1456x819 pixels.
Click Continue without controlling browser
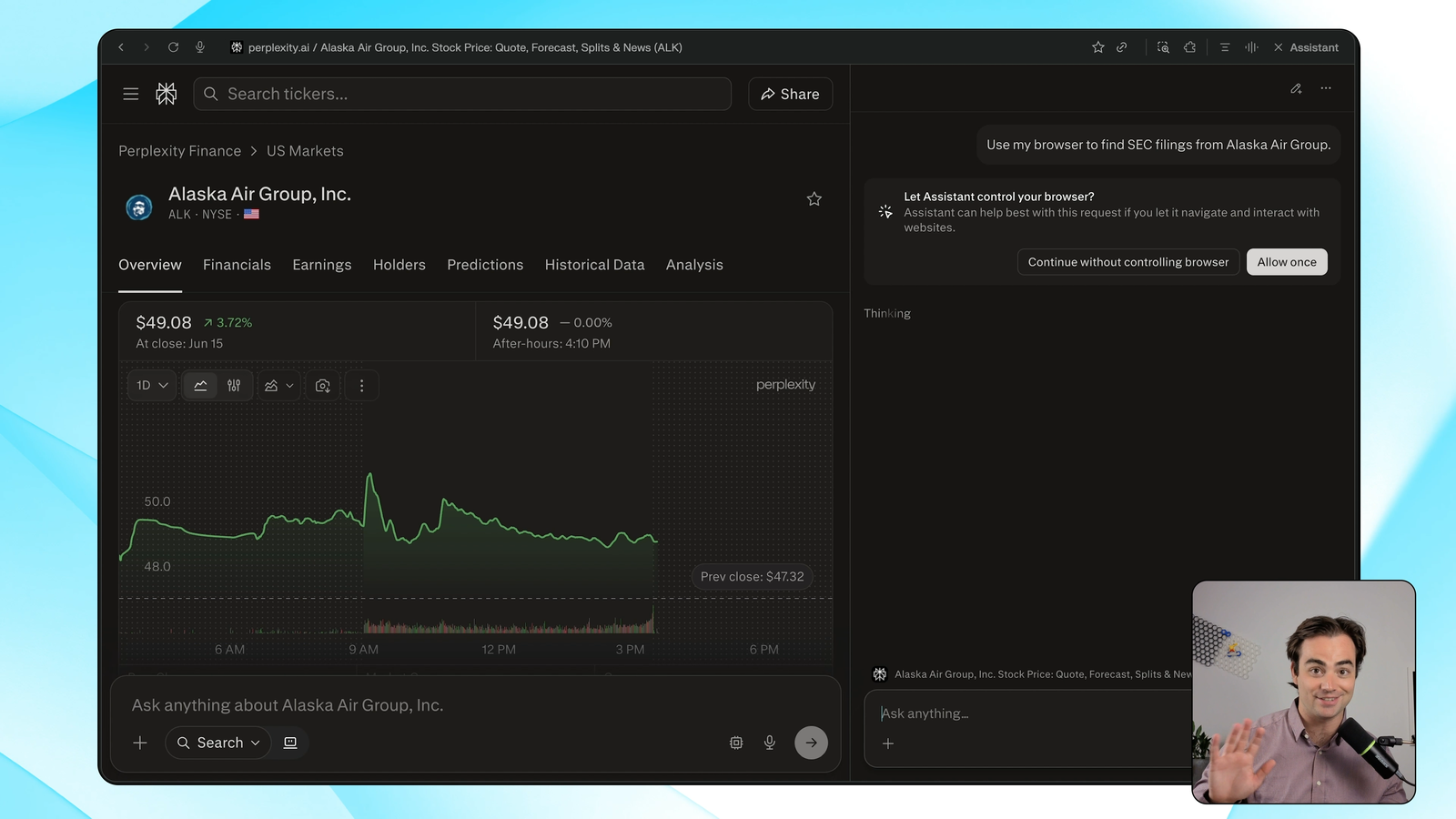coord(1128,262)
